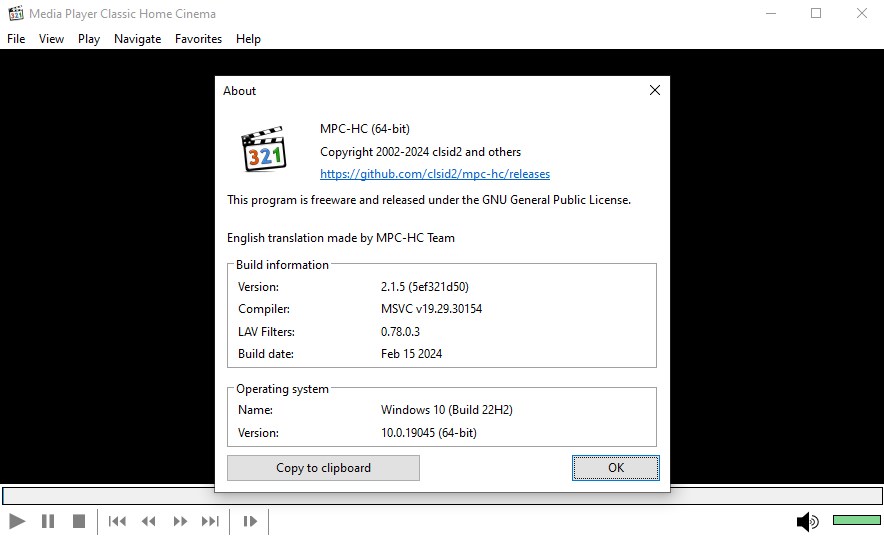Click build date 'Feb 15 2024'

pyautogui.click(x=412, y=354)
